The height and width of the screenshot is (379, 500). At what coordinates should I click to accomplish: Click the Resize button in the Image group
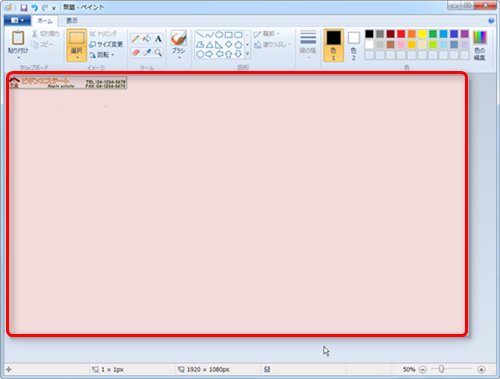[106, 44]
